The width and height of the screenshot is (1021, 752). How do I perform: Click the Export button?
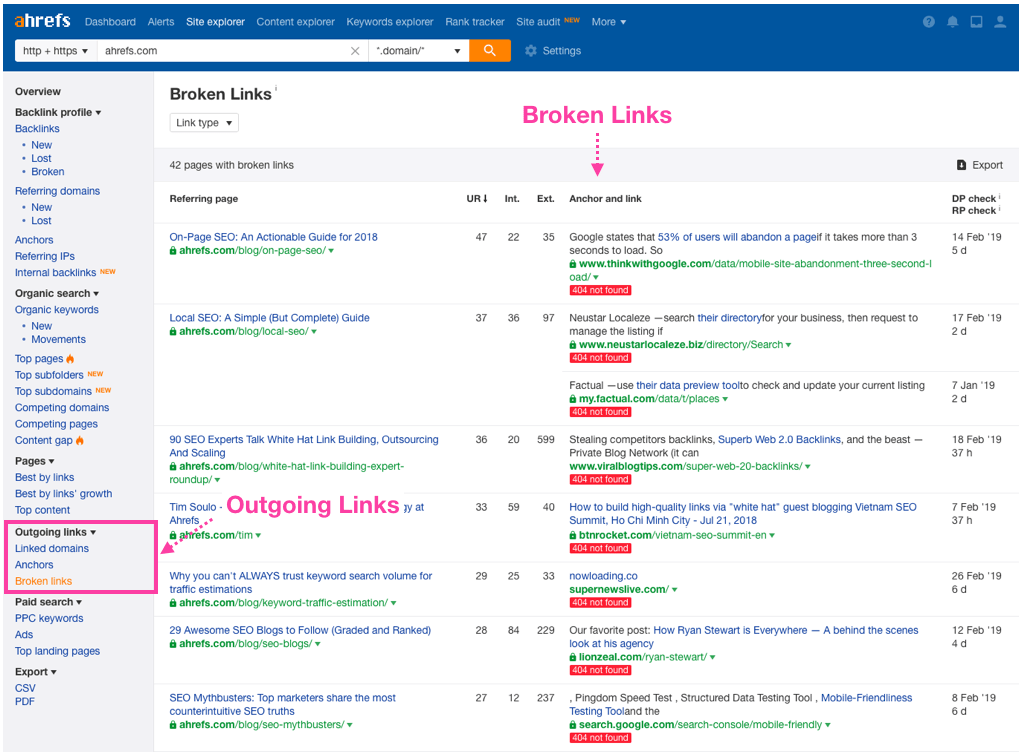pos(980,165)
